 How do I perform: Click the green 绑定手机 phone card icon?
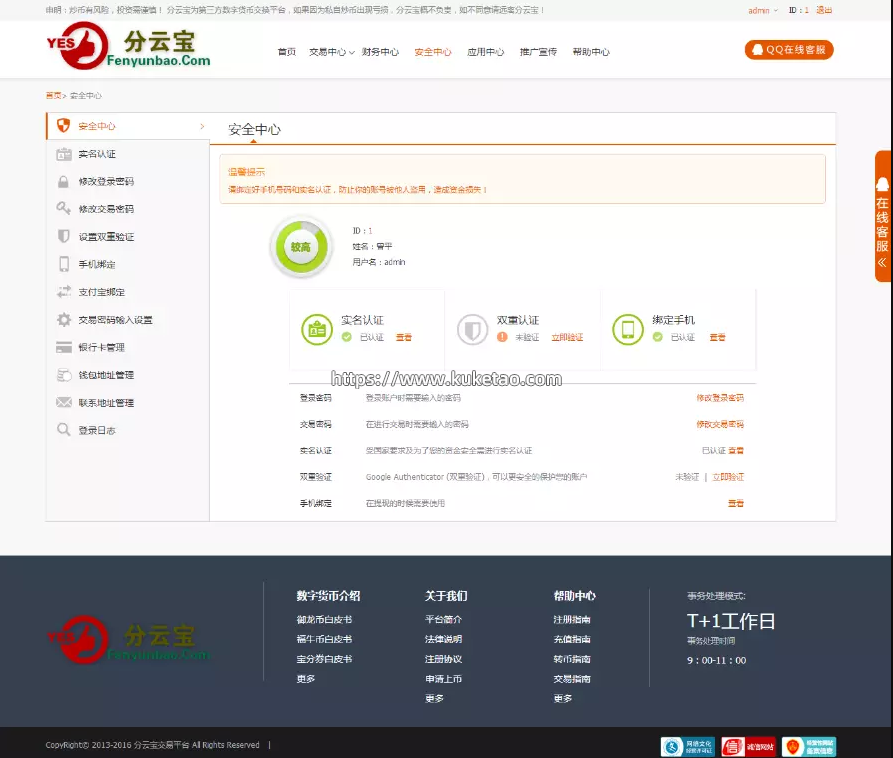[628, 329]
